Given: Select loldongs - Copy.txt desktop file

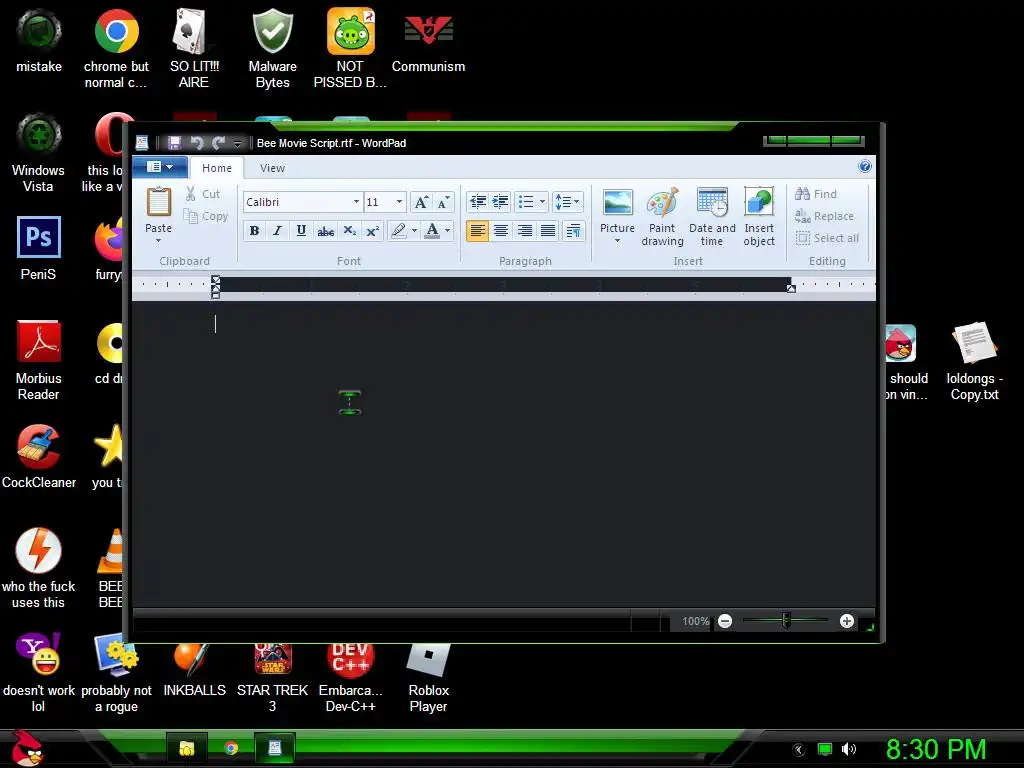Looking at the screenshot, I should tap(974, 360).
